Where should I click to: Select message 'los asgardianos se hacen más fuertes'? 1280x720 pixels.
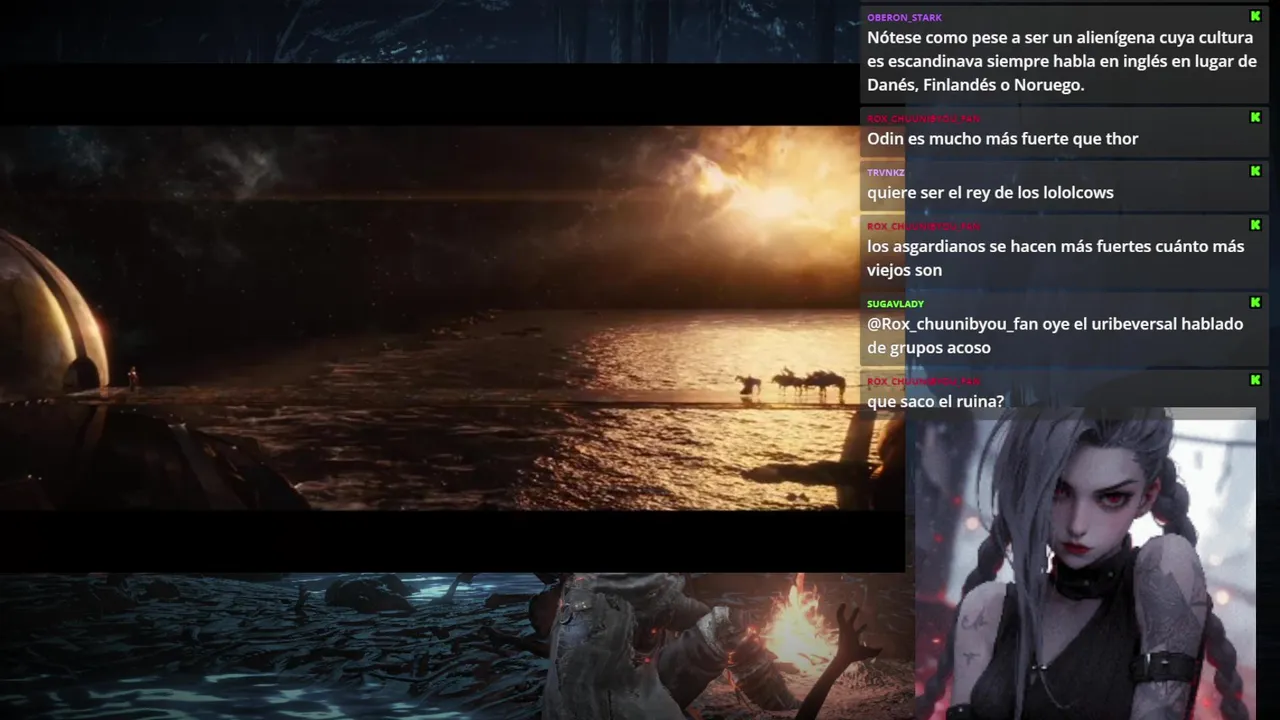pyautogui.click(x=1055, y=258)
